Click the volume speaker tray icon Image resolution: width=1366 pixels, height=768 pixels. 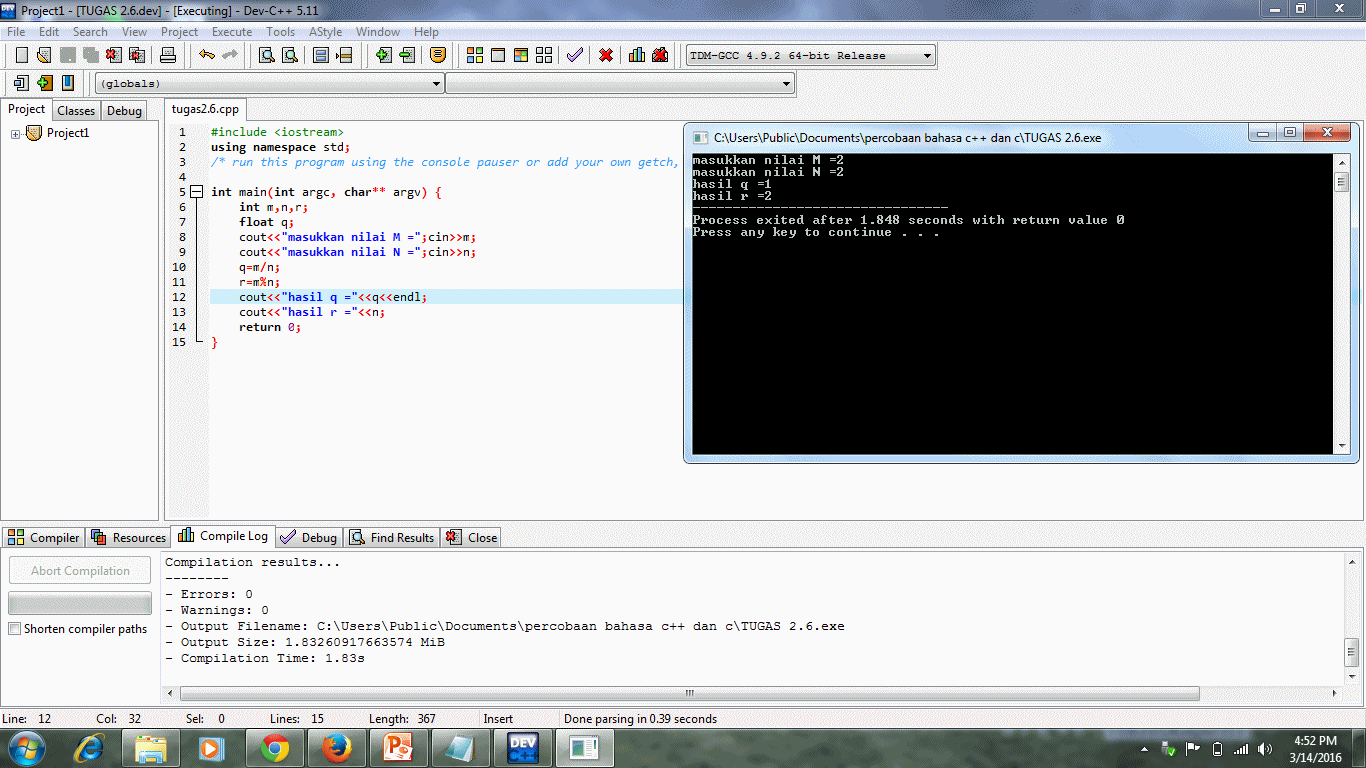click(x=1265, y=749)
